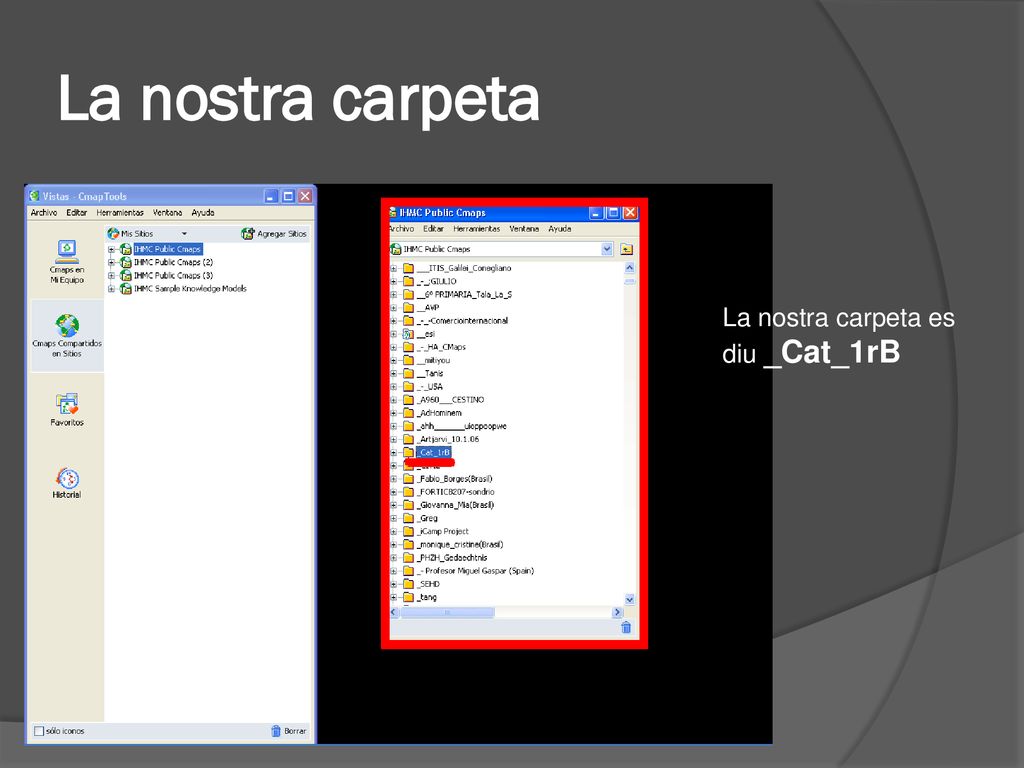
Task: Click IHMC Sample Knowledge Models site icon
Action: (126, 288)
